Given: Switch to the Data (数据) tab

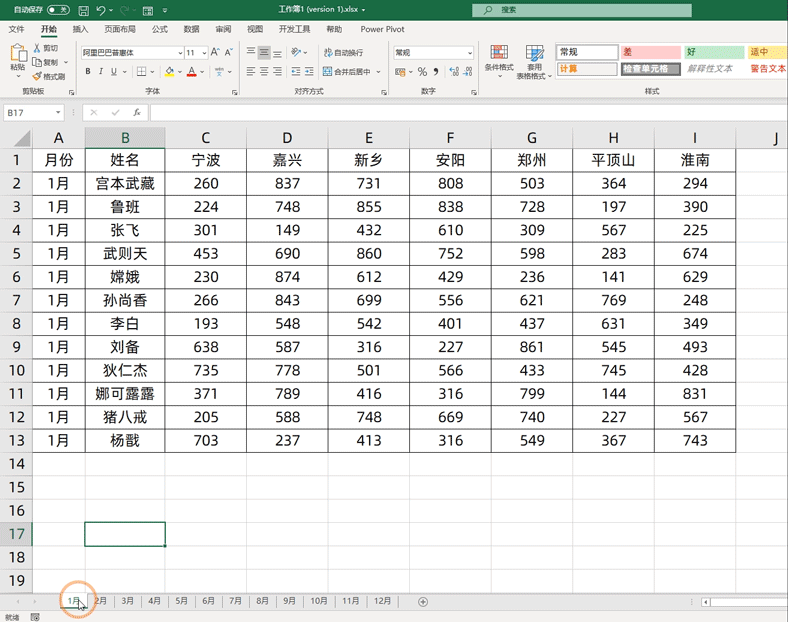Looking at the screenshot, I should coord(191,29).
